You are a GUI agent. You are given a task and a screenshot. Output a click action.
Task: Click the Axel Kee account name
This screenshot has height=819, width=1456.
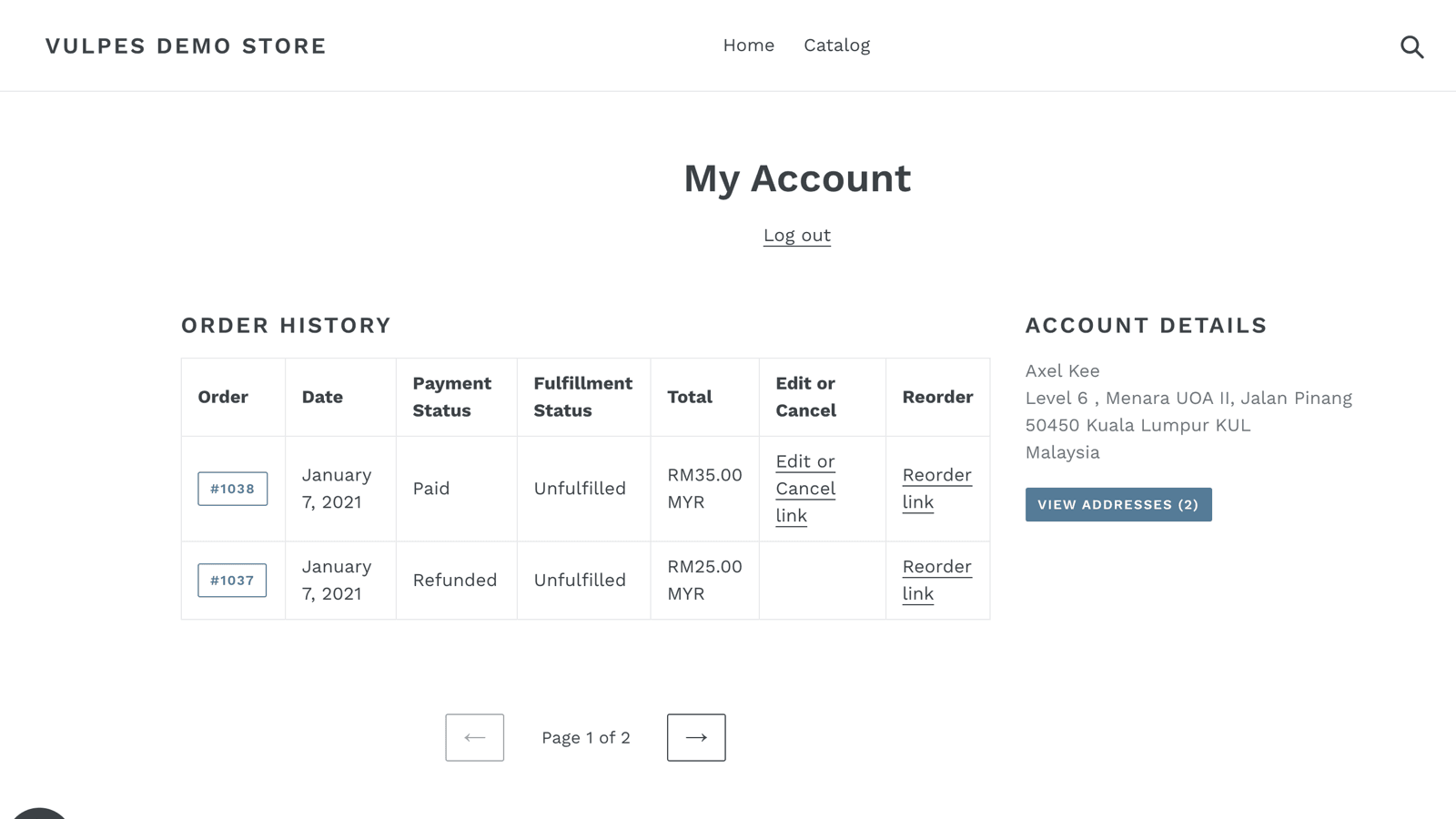tap(1062, 371)
